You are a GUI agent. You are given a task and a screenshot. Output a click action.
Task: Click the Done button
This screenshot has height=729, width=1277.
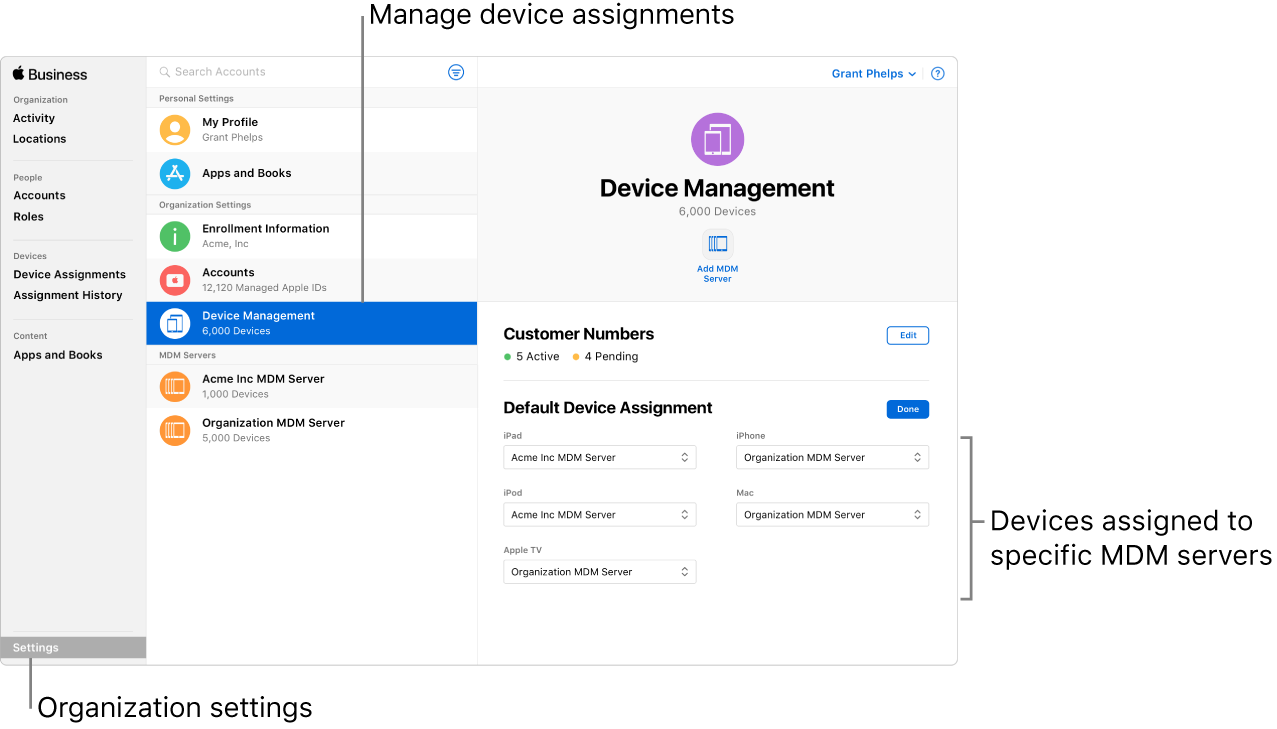(908, 409)
